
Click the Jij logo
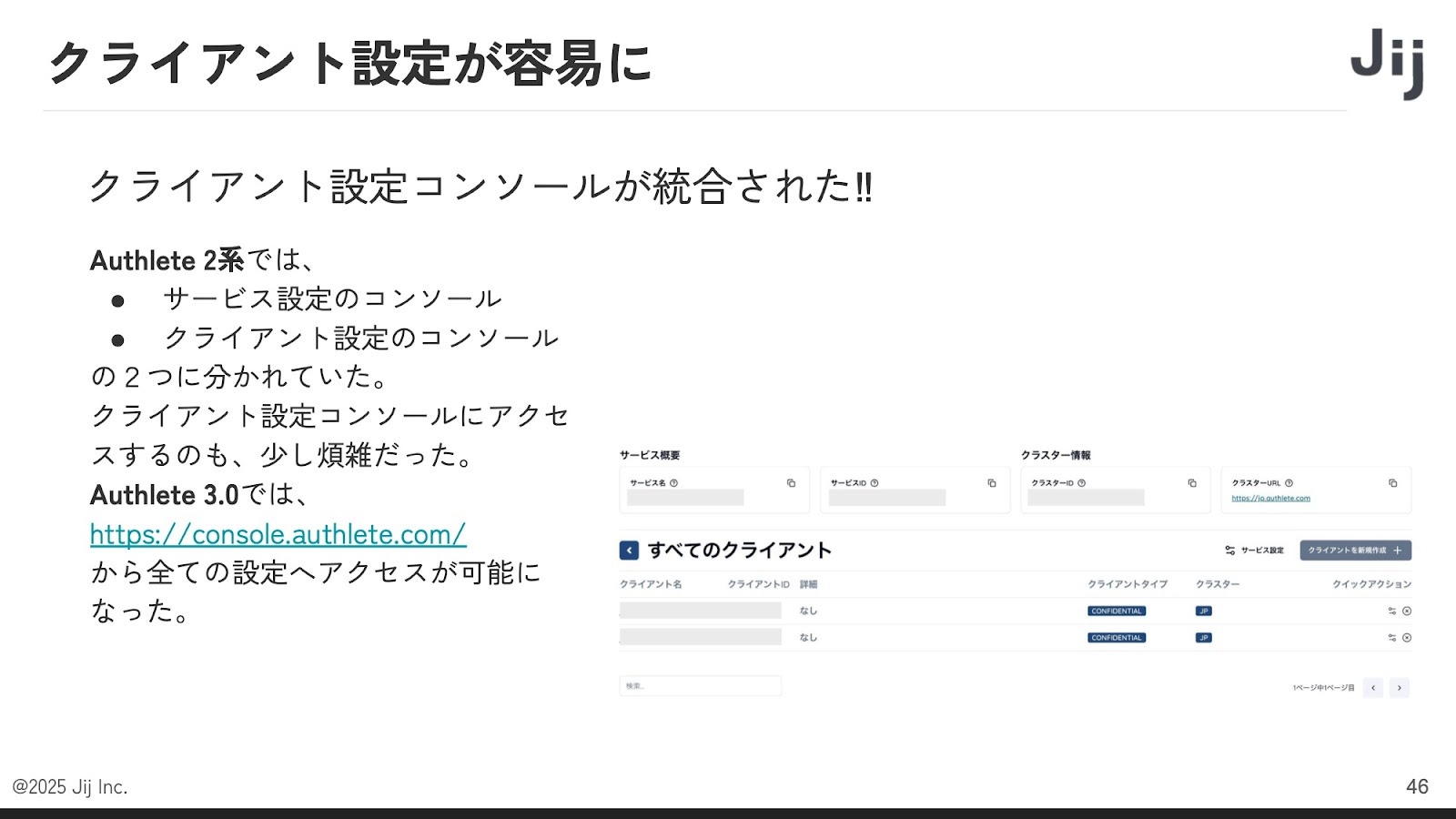(1388, 64)
